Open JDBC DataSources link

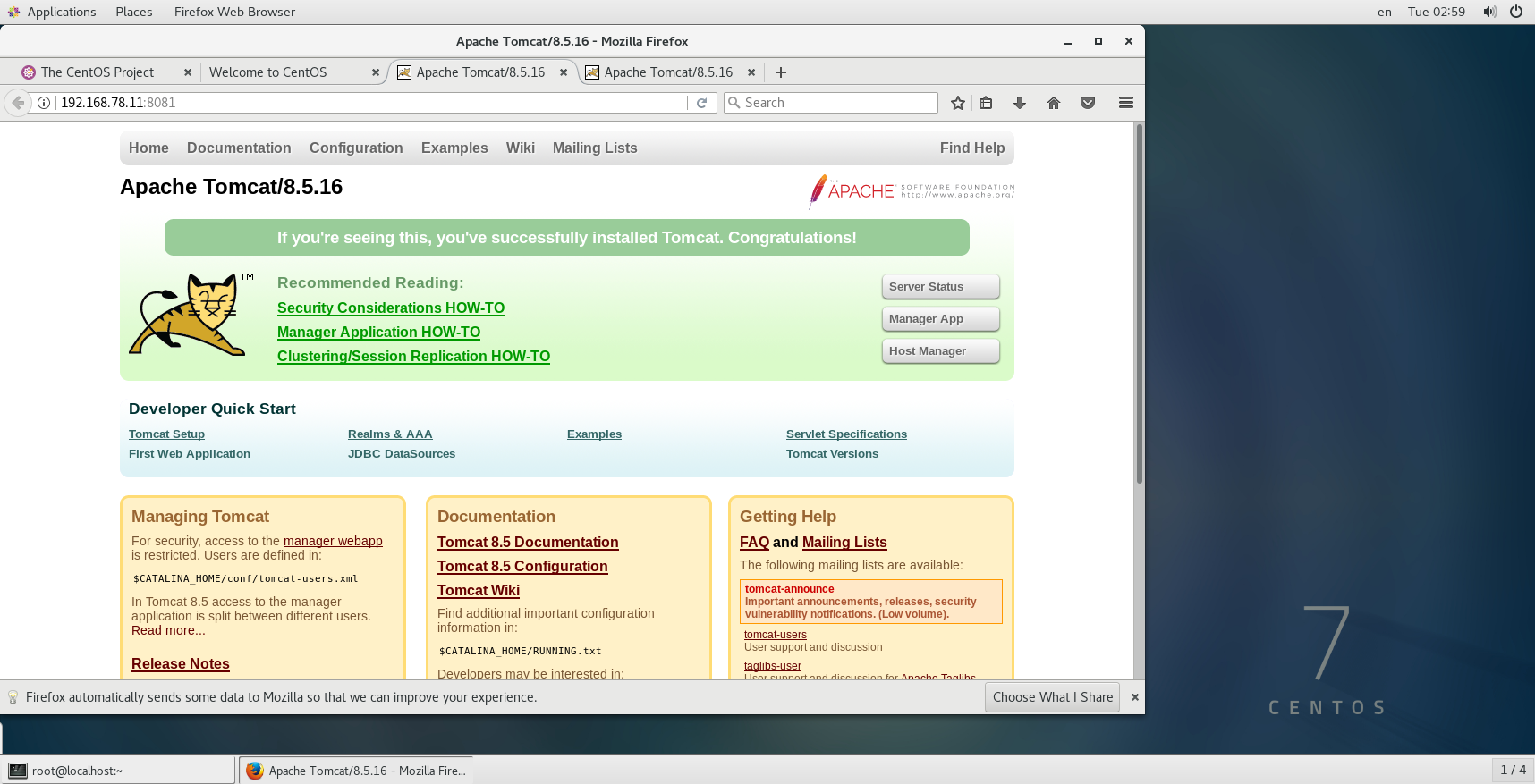402,454
